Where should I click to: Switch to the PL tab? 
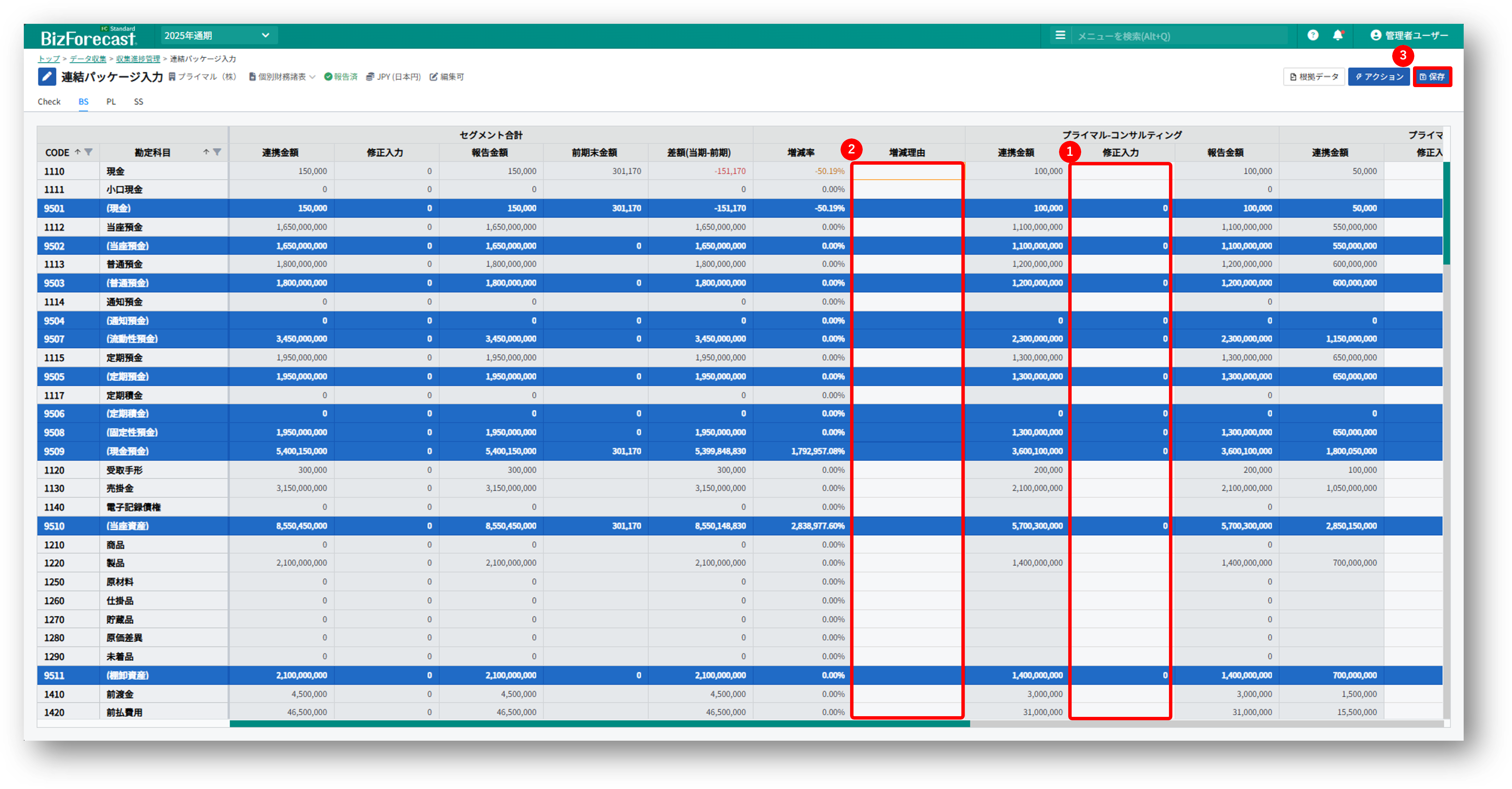click(111, 101)
